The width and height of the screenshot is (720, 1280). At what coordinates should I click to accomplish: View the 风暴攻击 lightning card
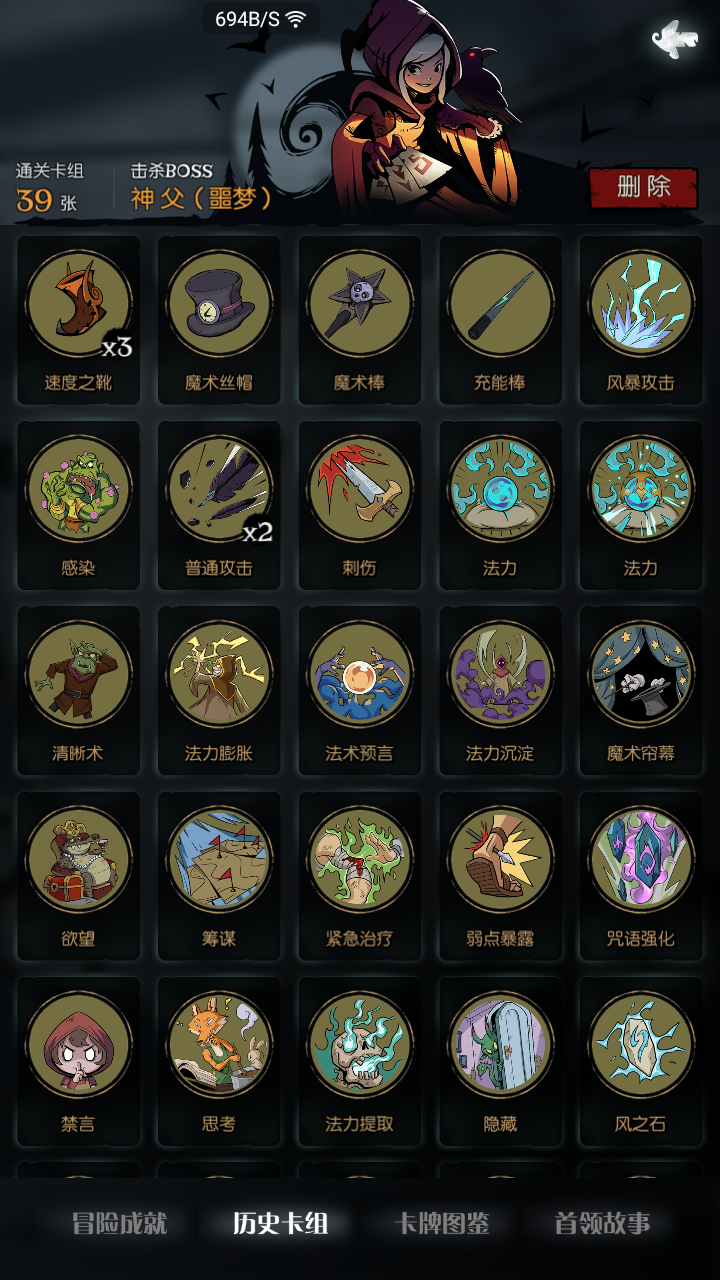pos(641,319)
